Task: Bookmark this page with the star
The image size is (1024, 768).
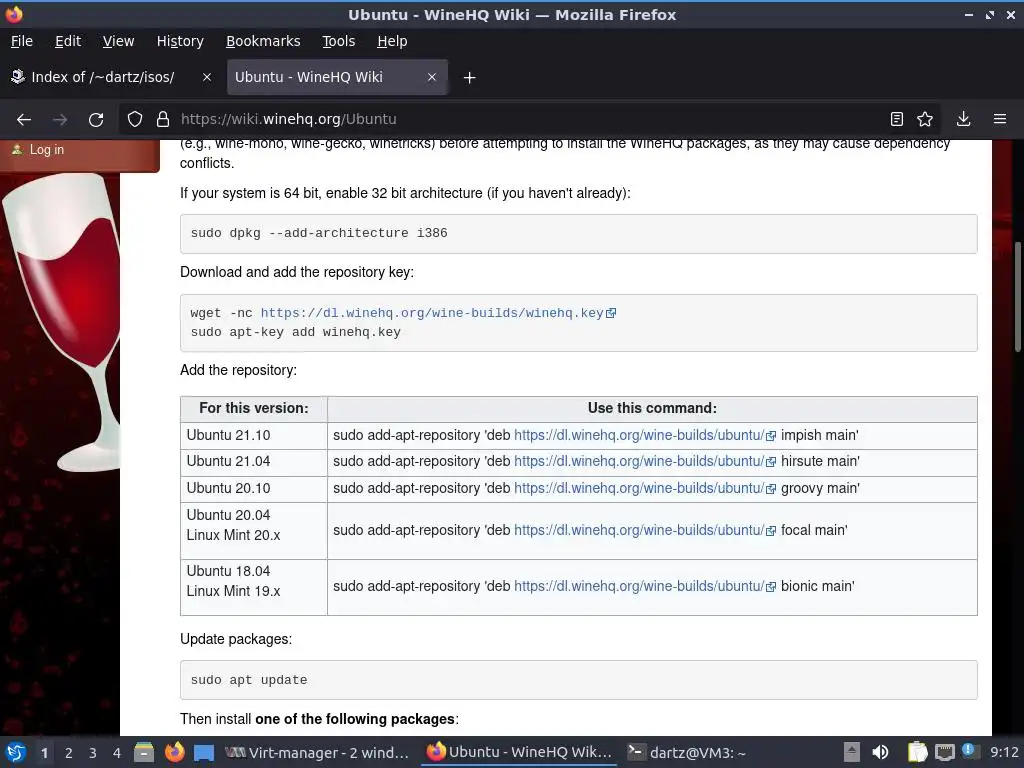Action: tap(925, 119)
